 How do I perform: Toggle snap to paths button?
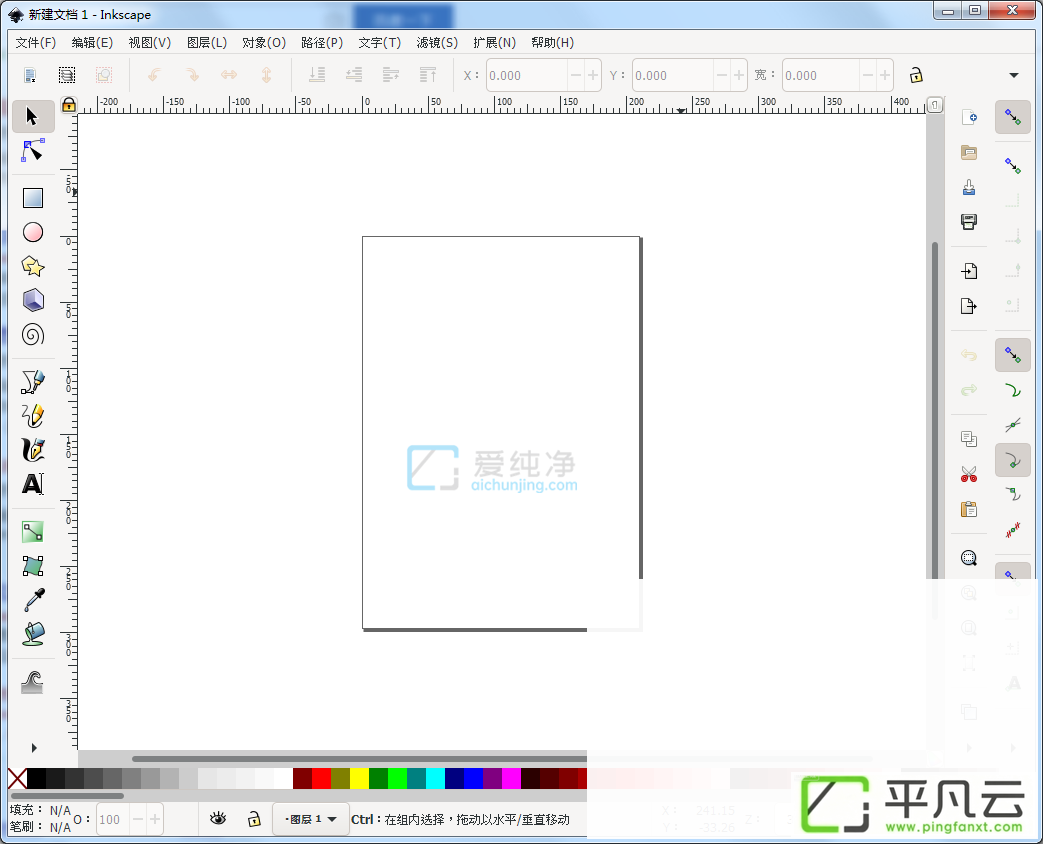[1012, 390]
